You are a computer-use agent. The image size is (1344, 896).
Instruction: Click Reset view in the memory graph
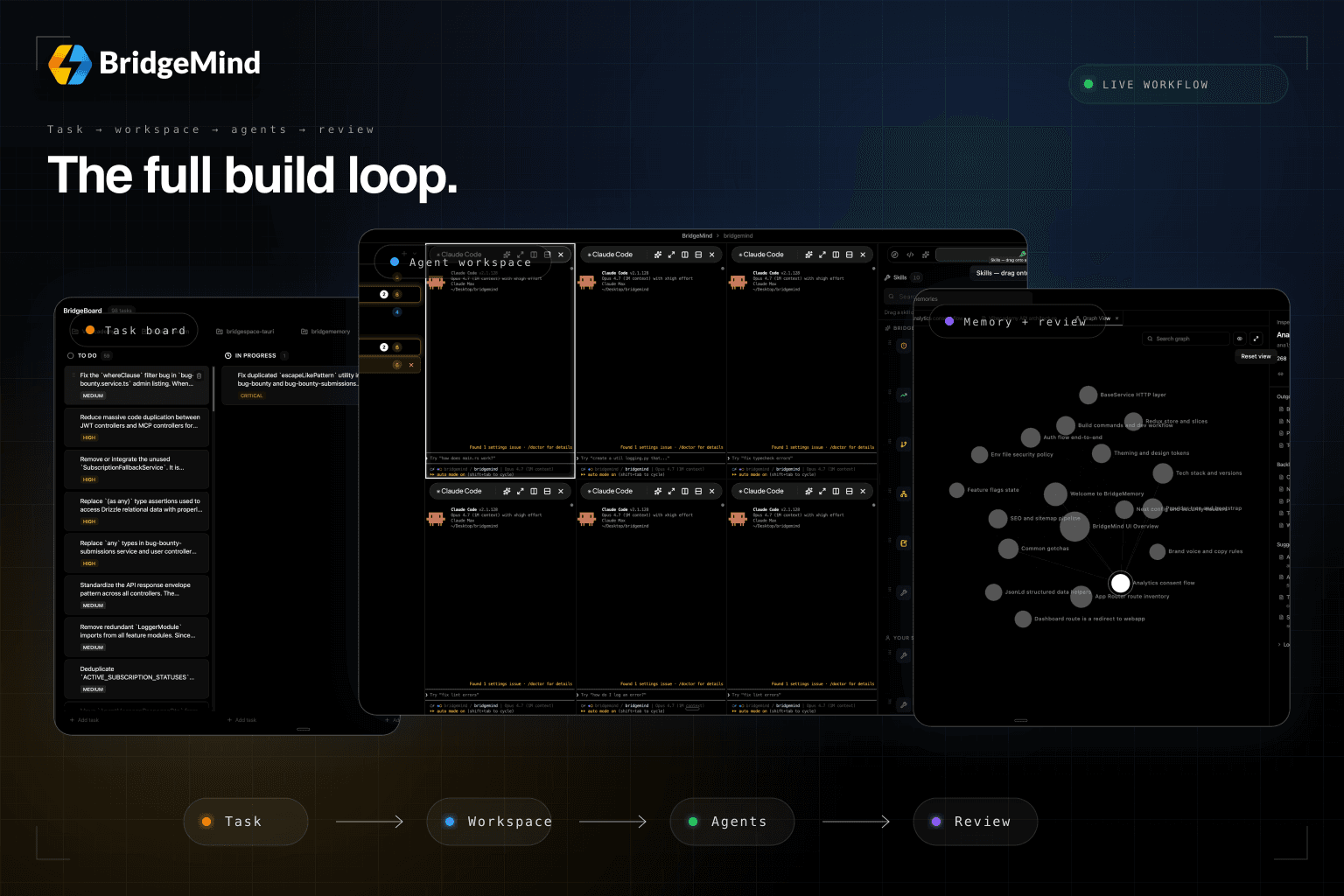1256,356
